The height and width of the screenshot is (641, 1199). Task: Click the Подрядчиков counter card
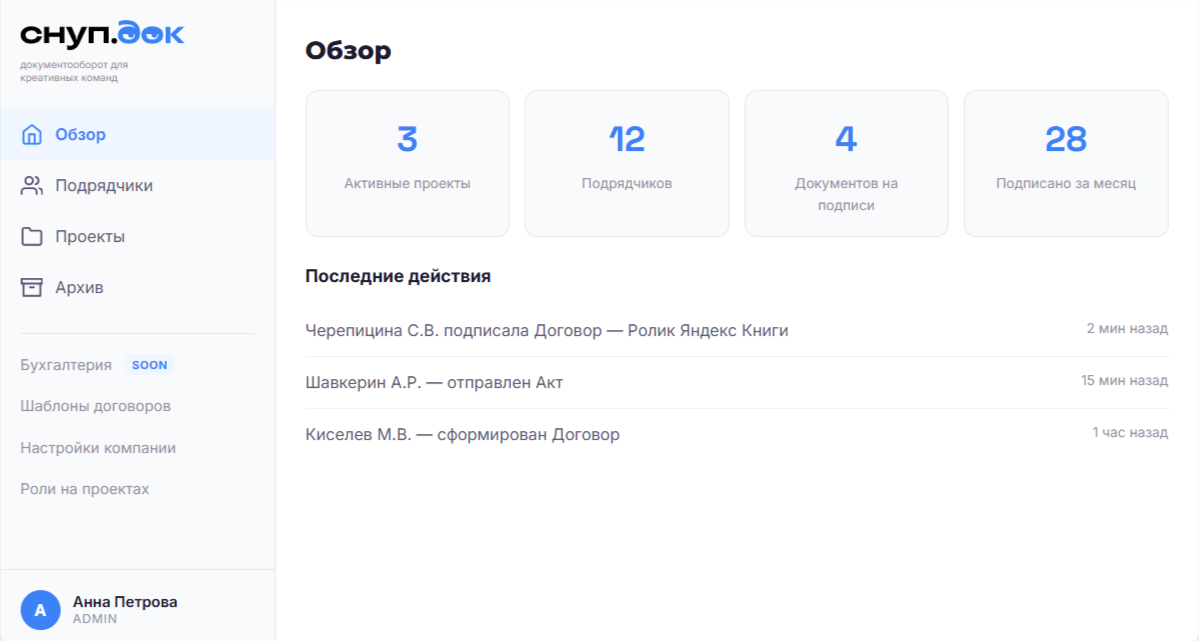[626, 163]
